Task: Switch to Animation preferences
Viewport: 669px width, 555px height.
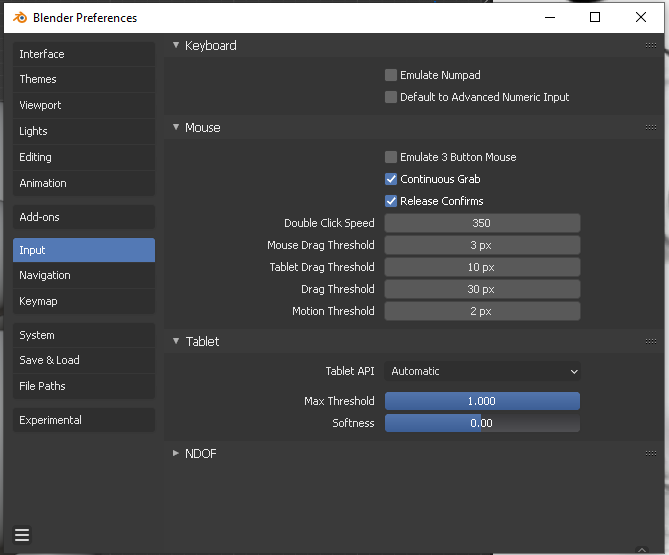Action: click(x=84, y=183)
